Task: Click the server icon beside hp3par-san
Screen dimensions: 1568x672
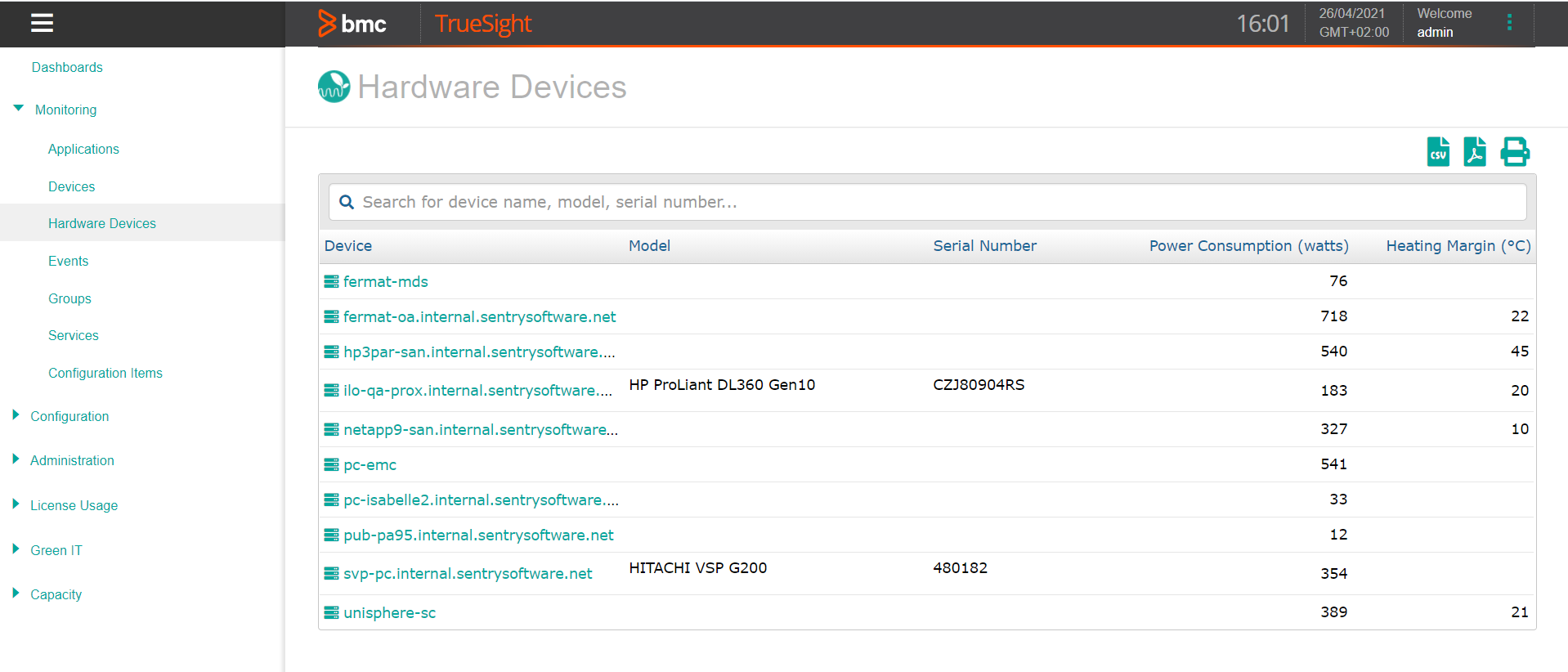Action: (x=331, y=352)
